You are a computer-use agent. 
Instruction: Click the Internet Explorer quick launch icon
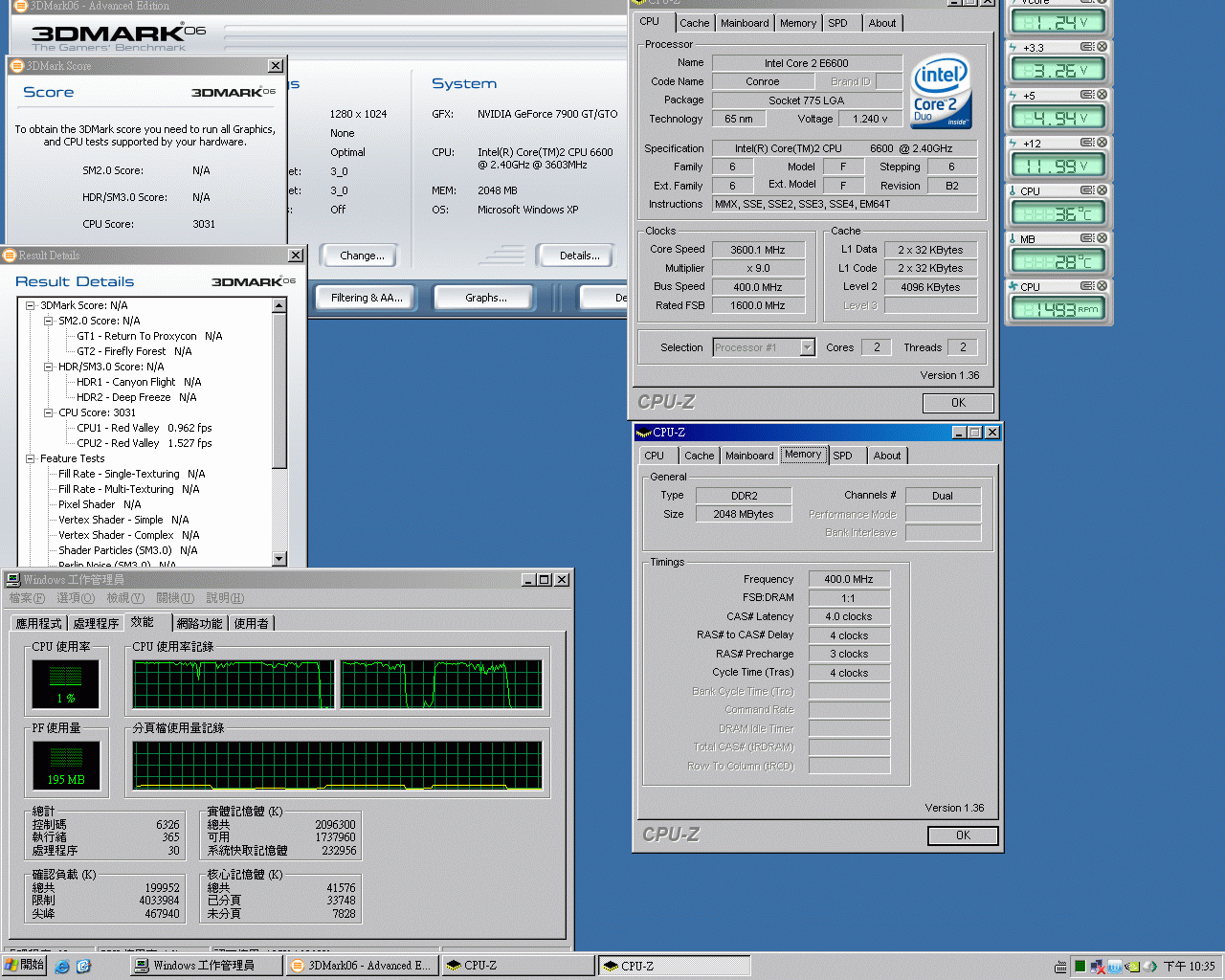(62, 967)
